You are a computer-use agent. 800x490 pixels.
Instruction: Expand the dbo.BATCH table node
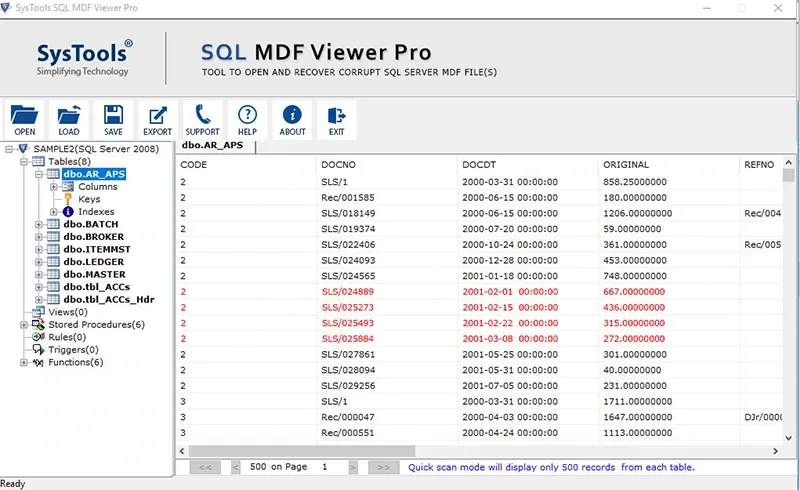point(39,224)
